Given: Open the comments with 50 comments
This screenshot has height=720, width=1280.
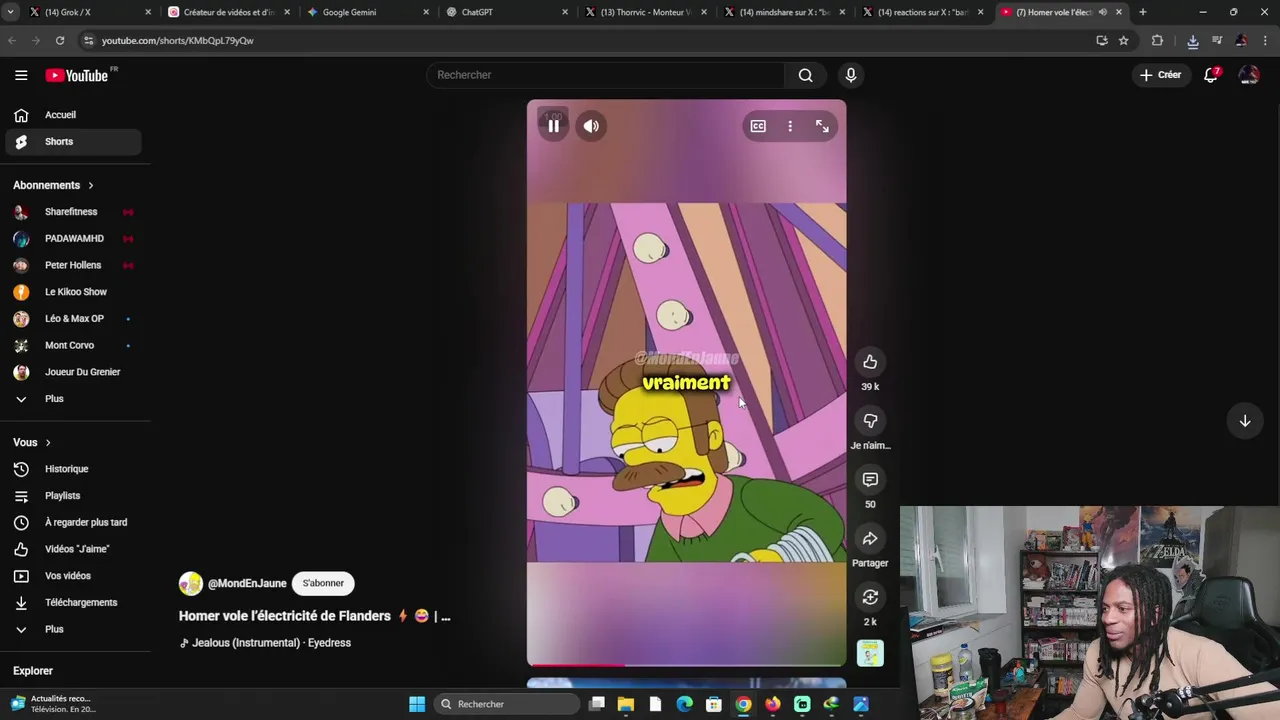Looking at the screenshot, I should click(x=870, y=480).
